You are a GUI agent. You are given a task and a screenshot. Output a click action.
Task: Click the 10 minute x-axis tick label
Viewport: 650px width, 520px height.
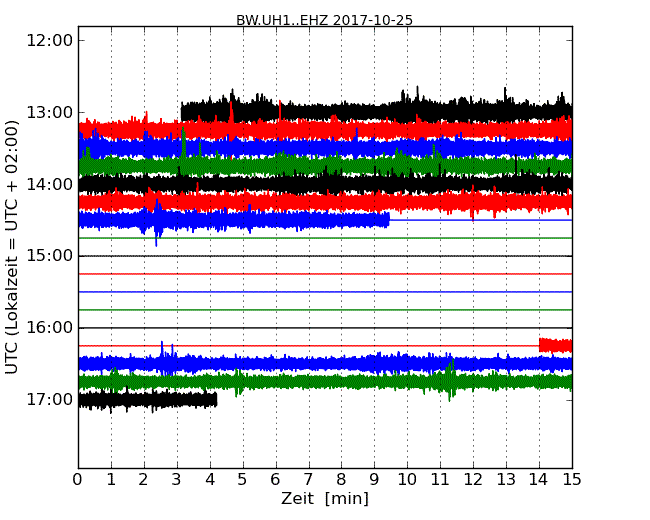click(x=407, y=479)
